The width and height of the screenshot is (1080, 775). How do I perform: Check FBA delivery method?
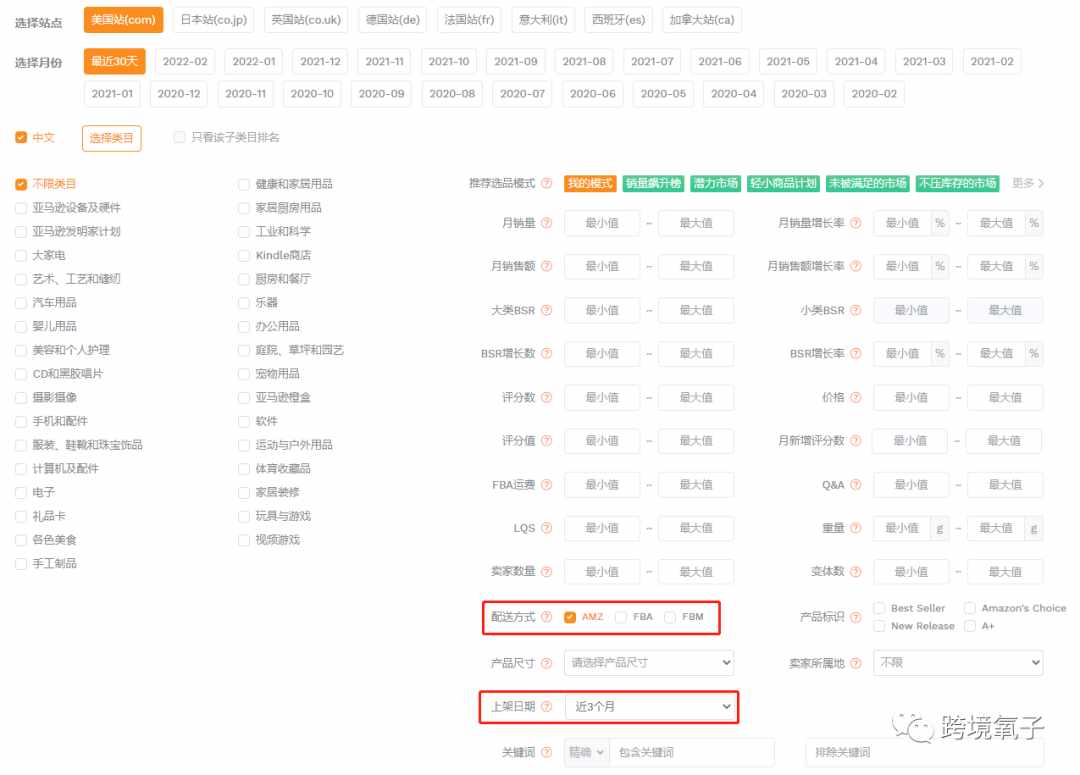[x=621, y=617]
